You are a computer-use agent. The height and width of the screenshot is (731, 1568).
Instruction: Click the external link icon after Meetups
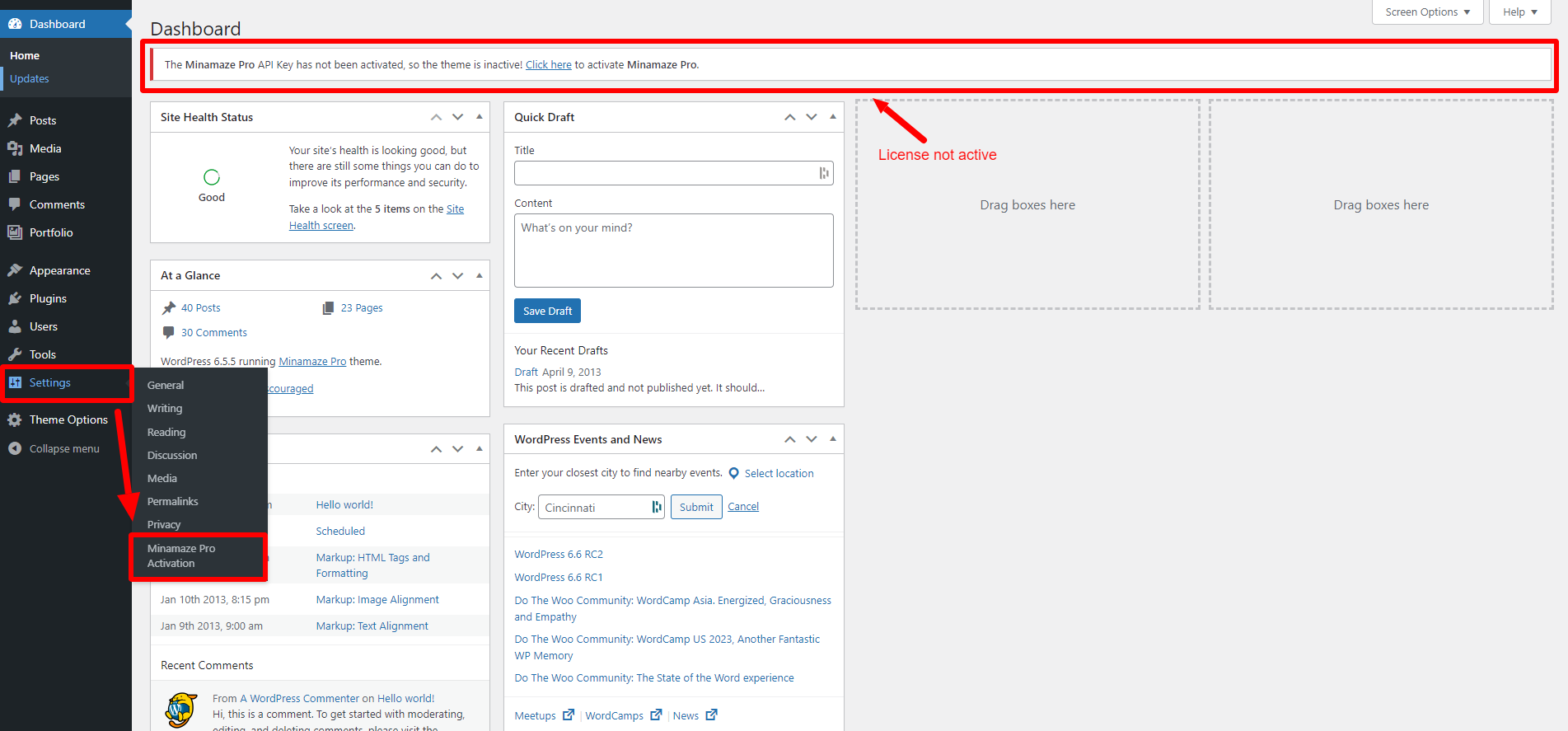coord(569,715)
